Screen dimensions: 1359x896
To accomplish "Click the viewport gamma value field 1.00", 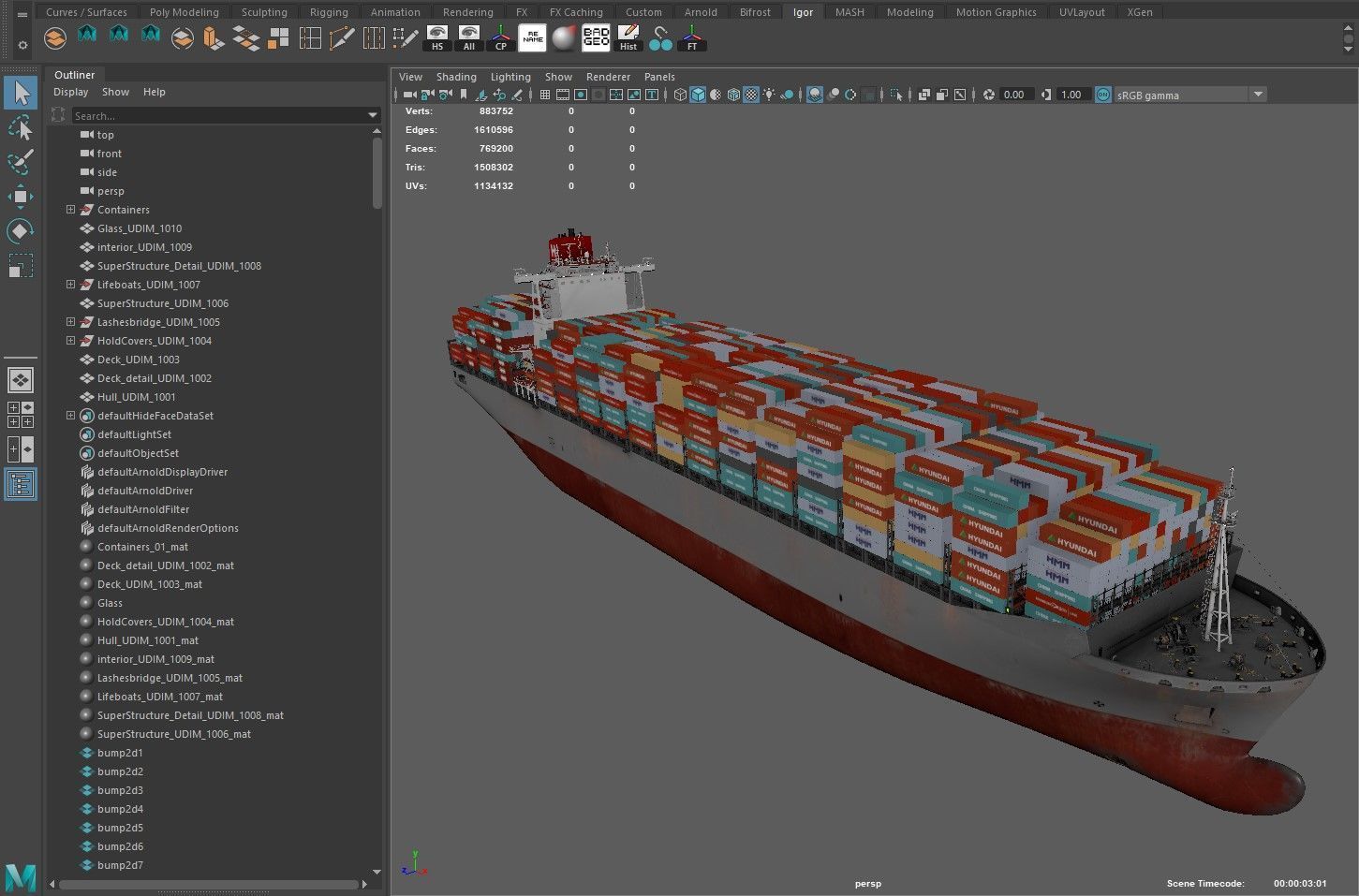I will [x=1072, y=95].
